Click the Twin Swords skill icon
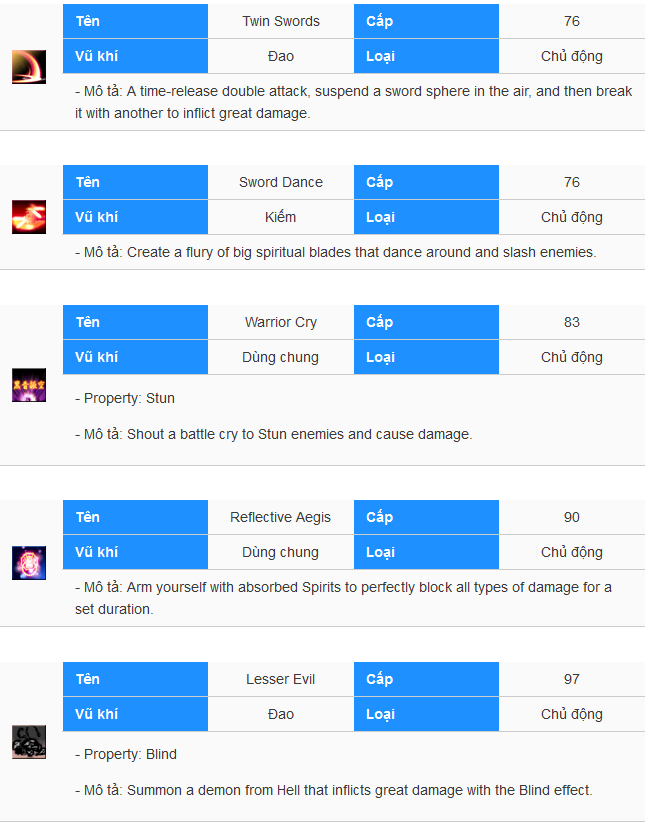 click(29, 67)
